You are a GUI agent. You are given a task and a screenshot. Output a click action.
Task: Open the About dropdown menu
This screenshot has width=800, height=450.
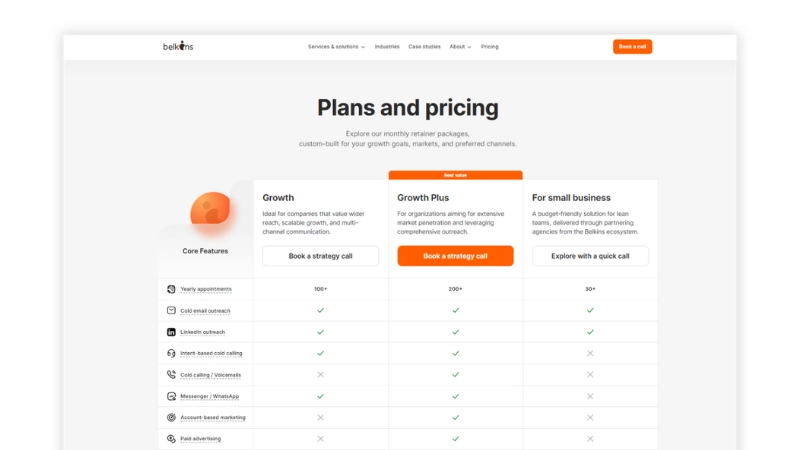tap(460, 47)
